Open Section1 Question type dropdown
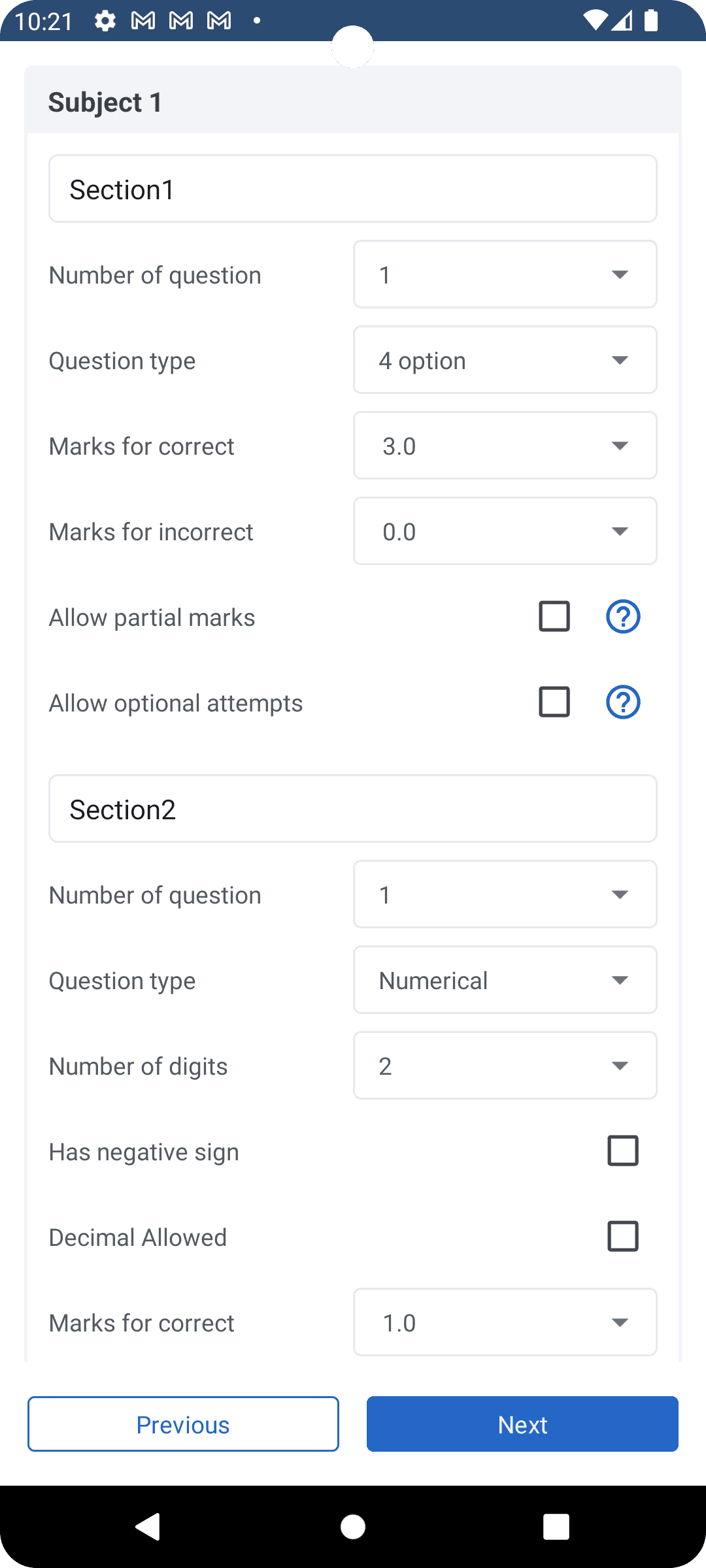This screenshot has width=706, height=1568. (x=505, y=360)
